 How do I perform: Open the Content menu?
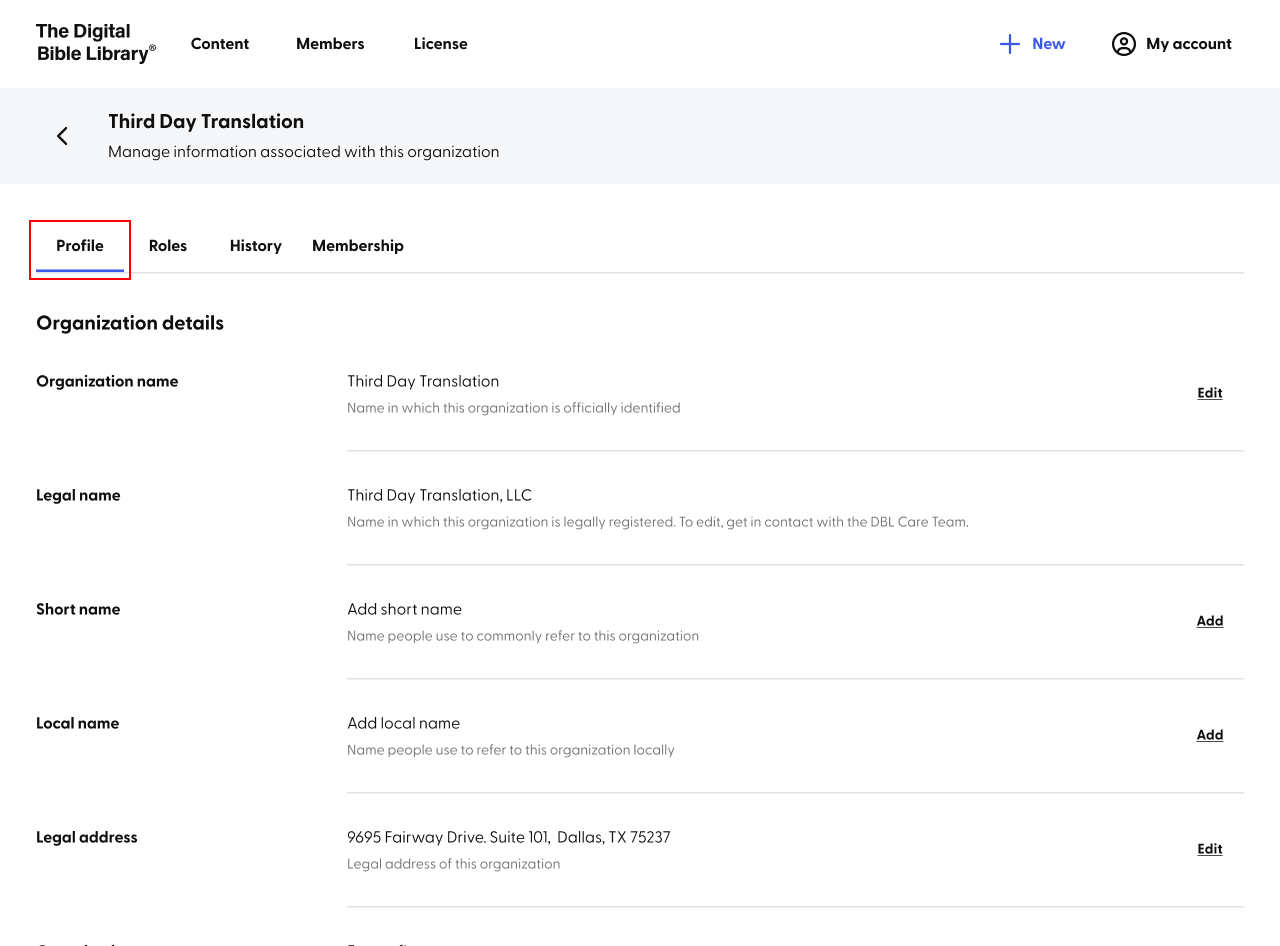coord(220,44)
